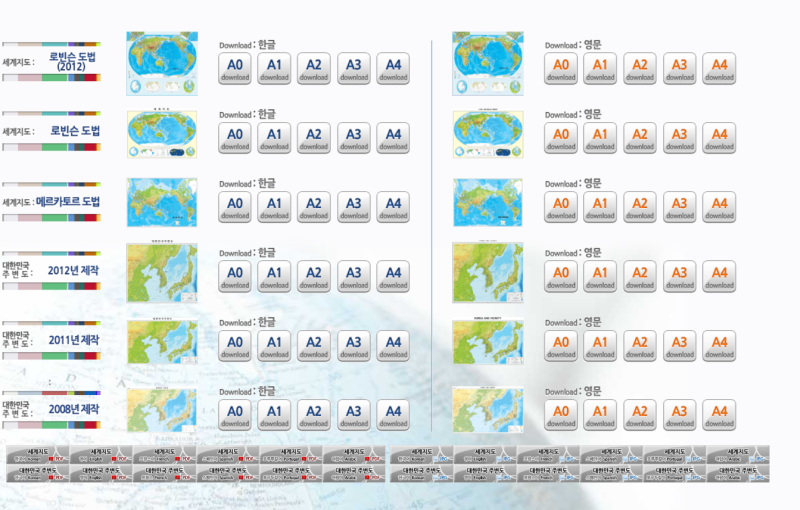
Task: Open English 2008년 제작 Korea map thumbnail
Action: (488, 410)
